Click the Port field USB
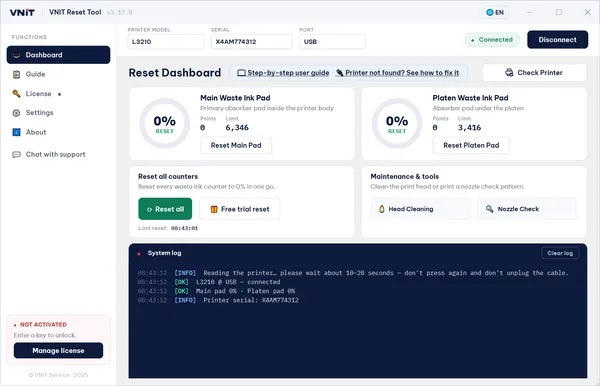This screenshot has width=600, height=386. [332, 42]
